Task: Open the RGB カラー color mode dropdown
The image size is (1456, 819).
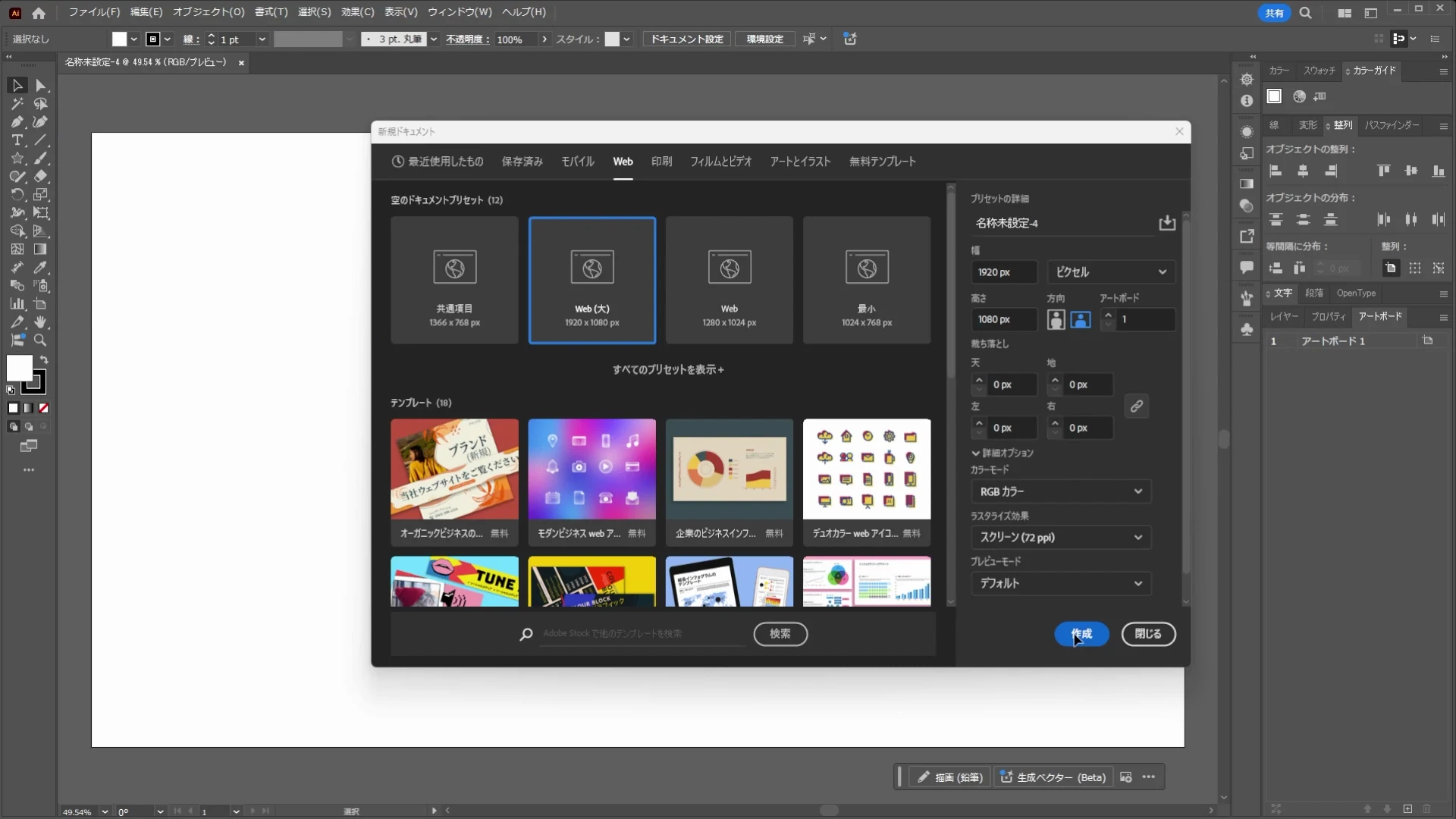Action: click(x=1061, y=491)
